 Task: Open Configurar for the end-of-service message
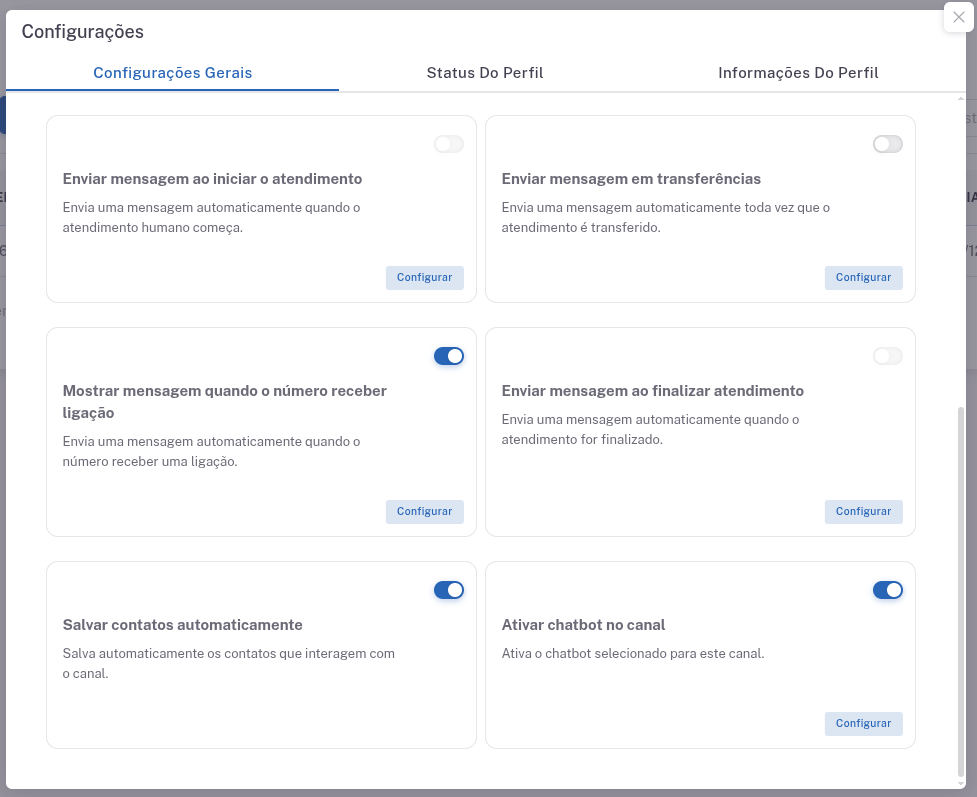tap(863, 511)
